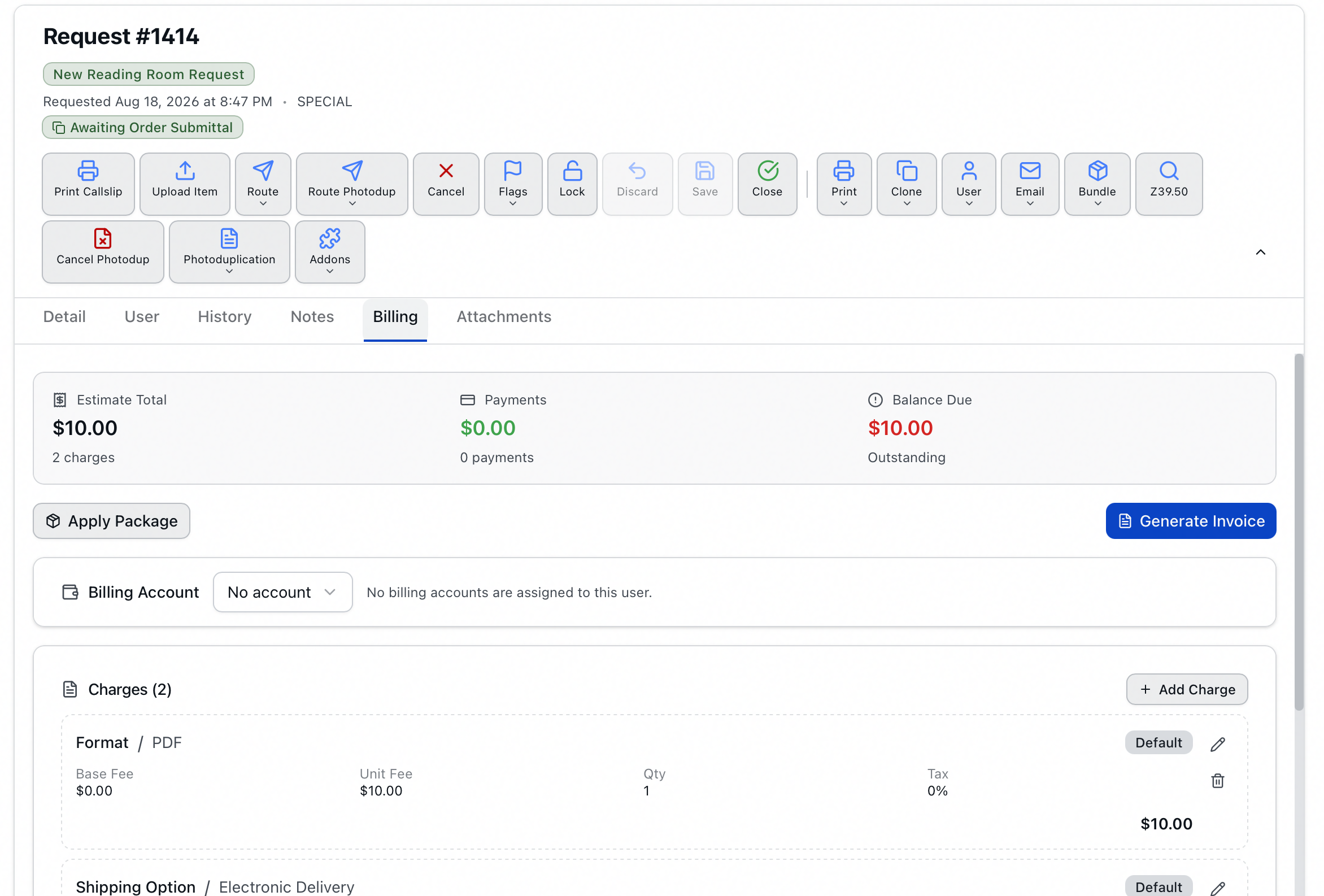Click the Print Callslip button

click(x=88, y=184)
